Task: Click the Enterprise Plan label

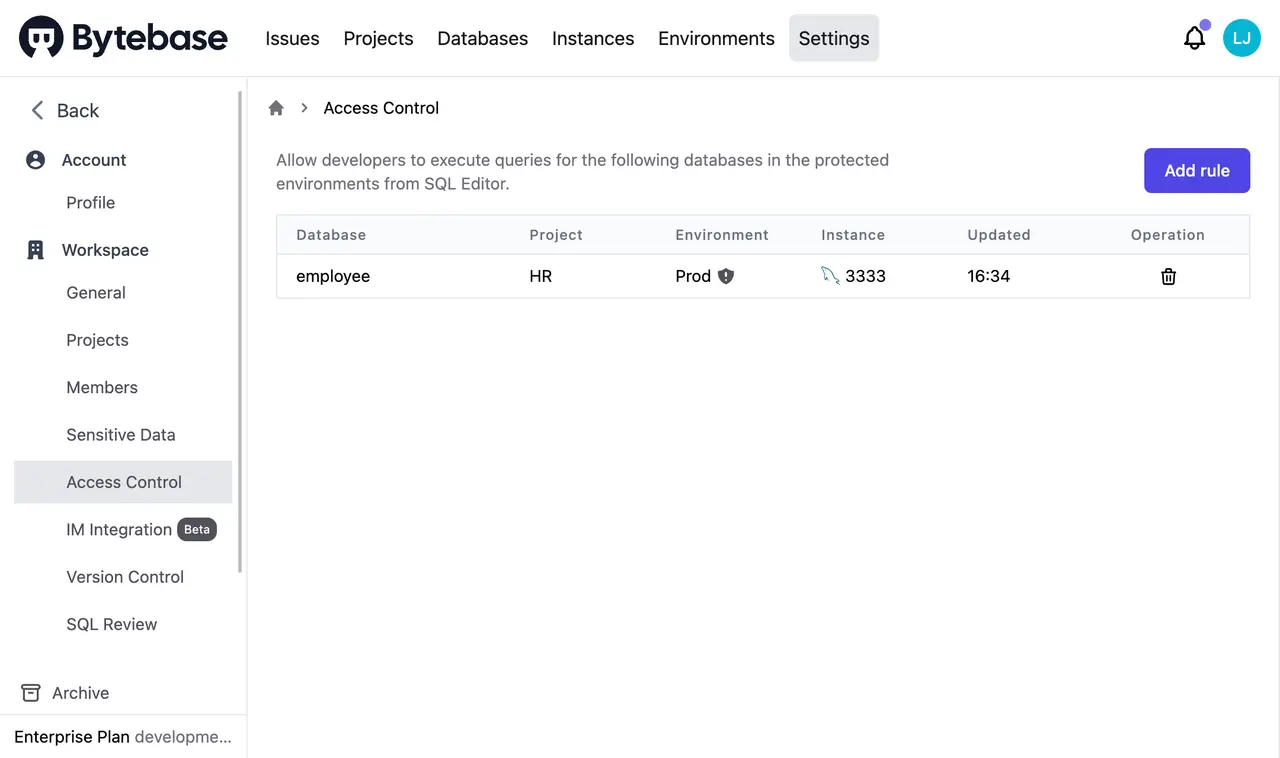Action: click(72, 737)
